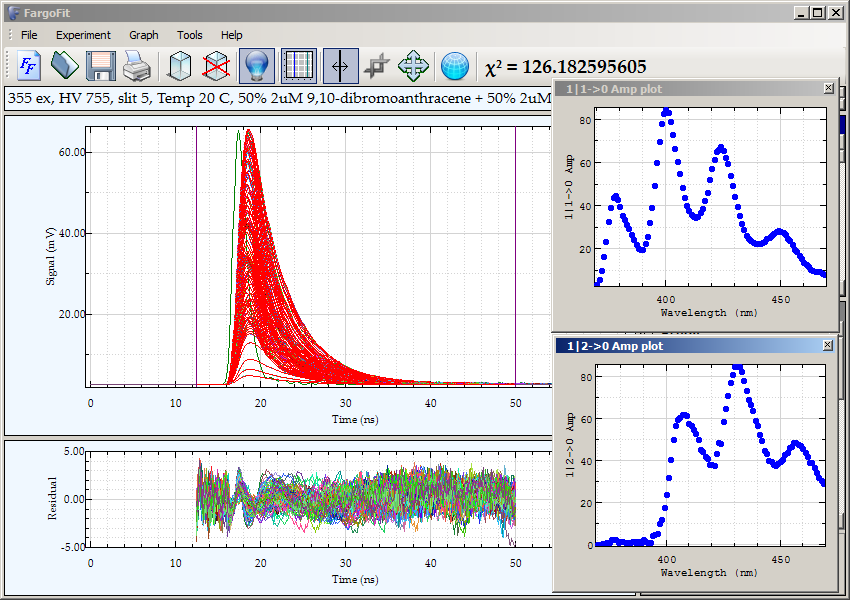Click the crossed-out prism icon
Image resolution: width=850 pixels, height=600 pixels.
[x=216, y=65]
